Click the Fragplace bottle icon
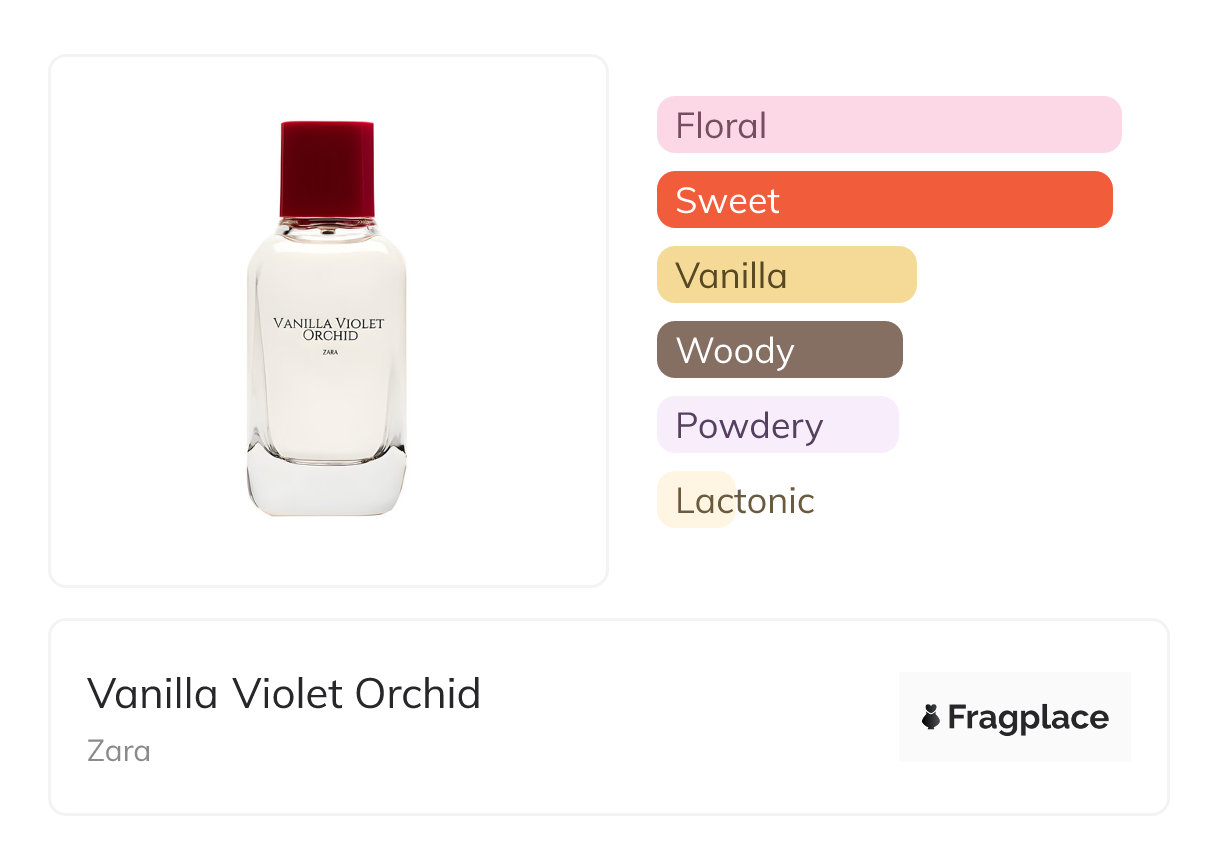 pyautogui.click(x=931, y=717)
